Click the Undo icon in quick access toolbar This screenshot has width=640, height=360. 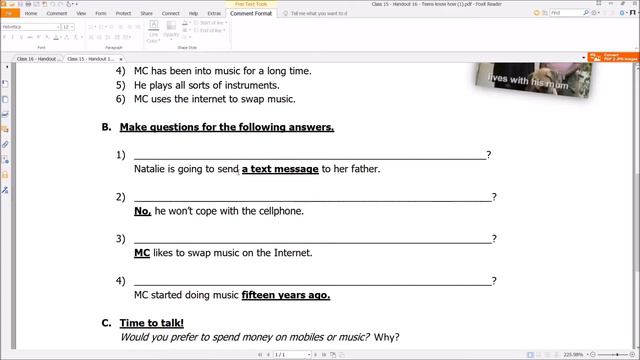click(52, 4)
